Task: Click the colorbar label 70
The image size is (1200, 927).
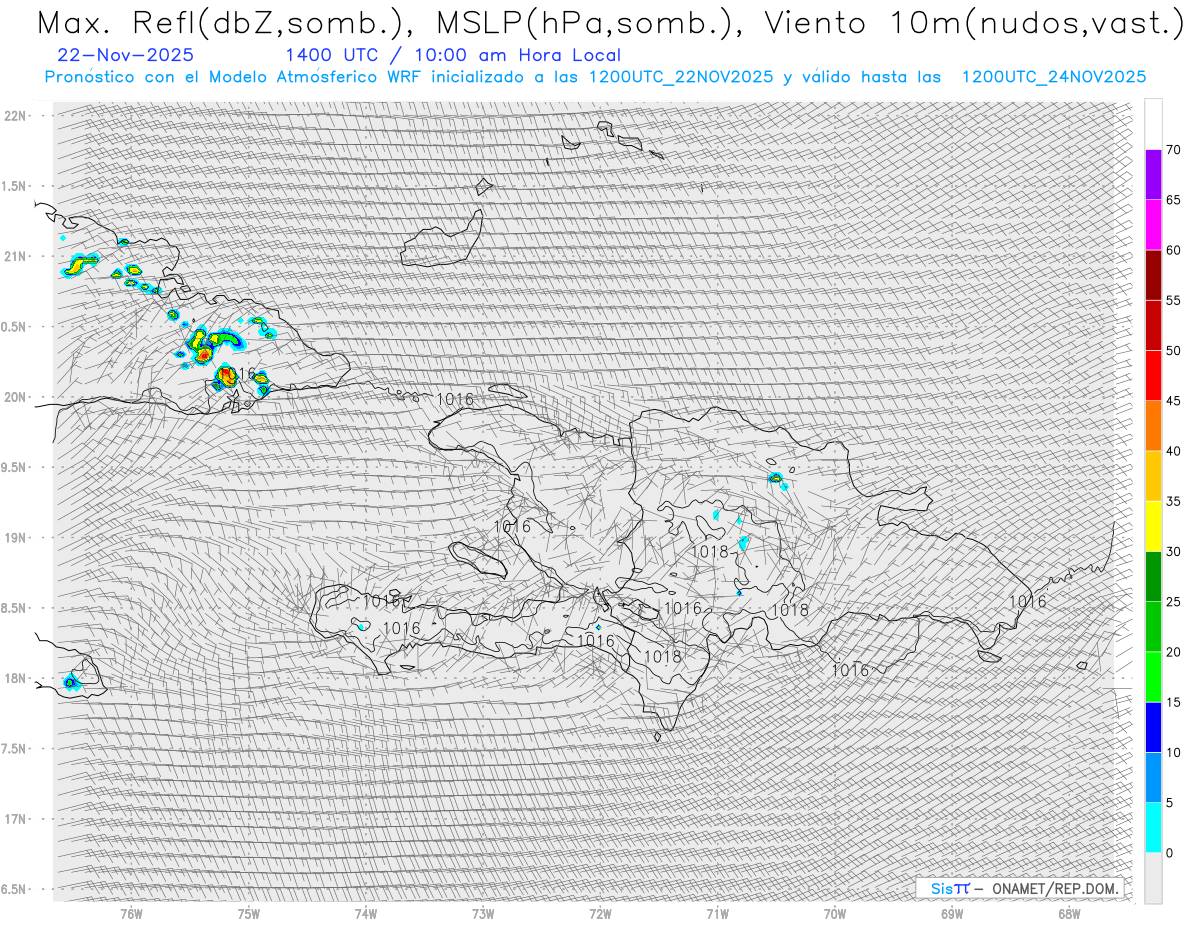Action: click(x=1173, y=150)
